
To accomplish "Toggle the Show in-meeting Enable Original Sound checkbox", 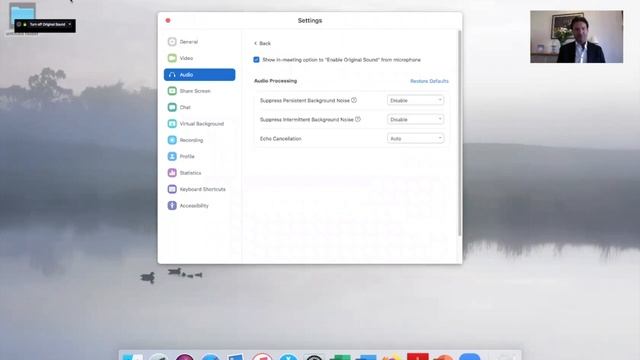I will 256,60.
